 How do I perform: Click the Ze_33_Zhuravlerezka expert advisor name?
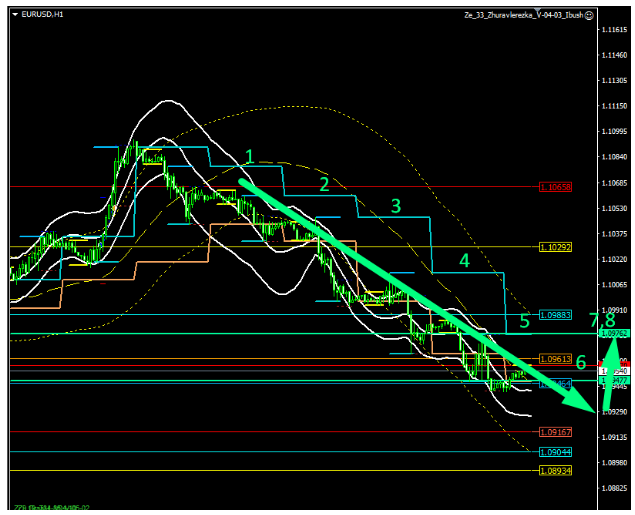point(523,15)
